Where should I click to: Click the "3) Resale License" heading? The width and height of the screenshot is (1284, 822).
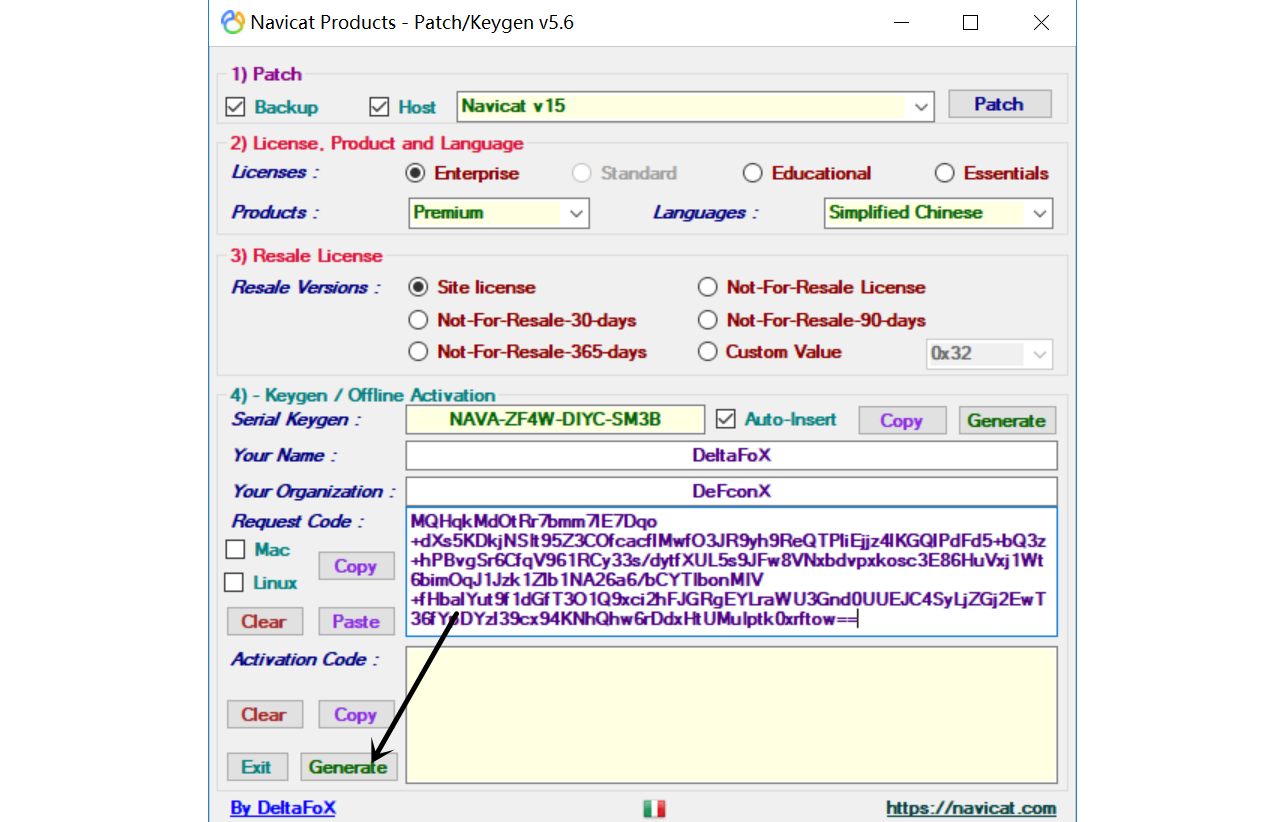[306, 256]
